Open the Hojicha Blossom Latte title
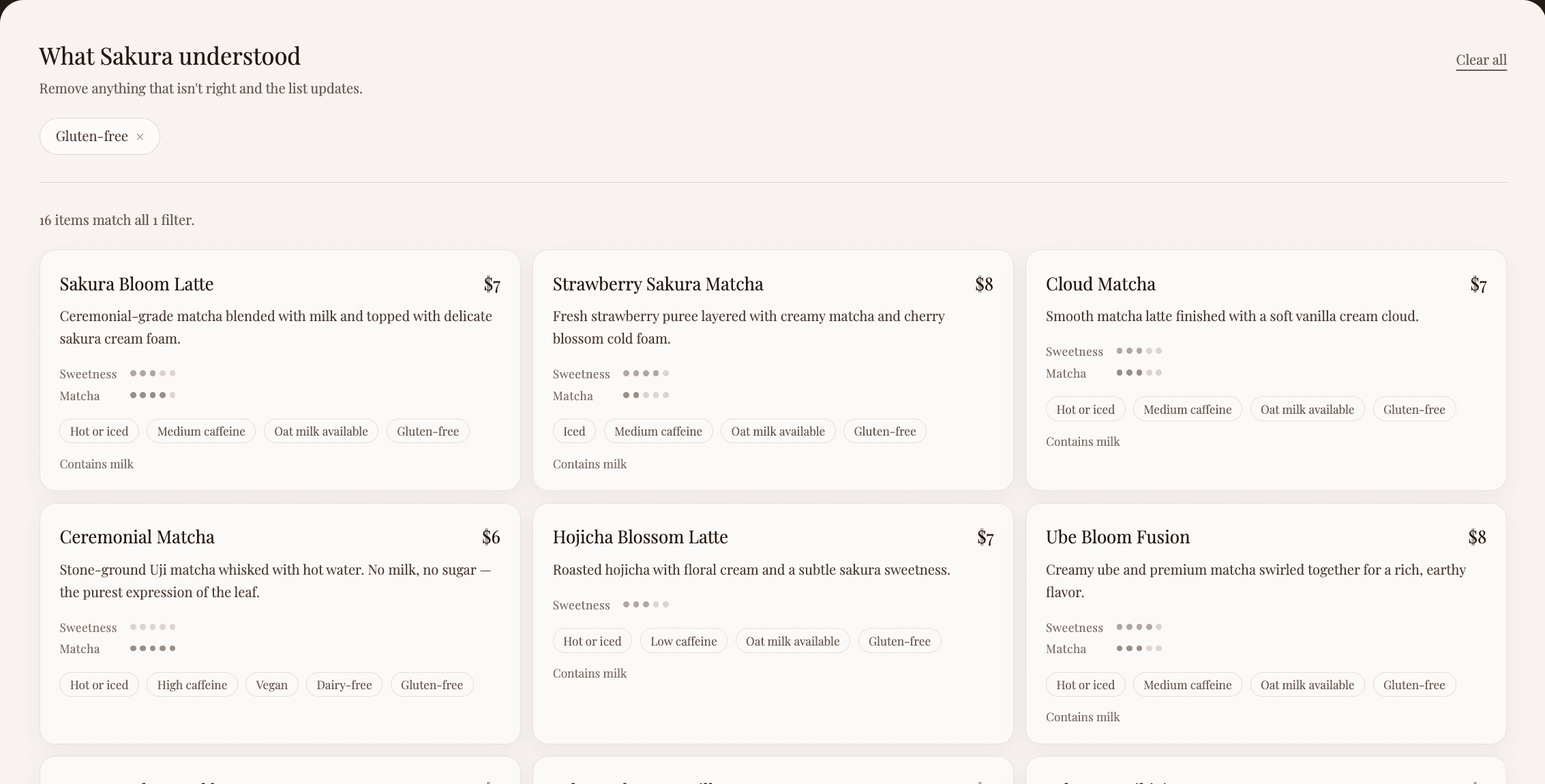This screenshot has width=1545, height=784. (640, 537)
